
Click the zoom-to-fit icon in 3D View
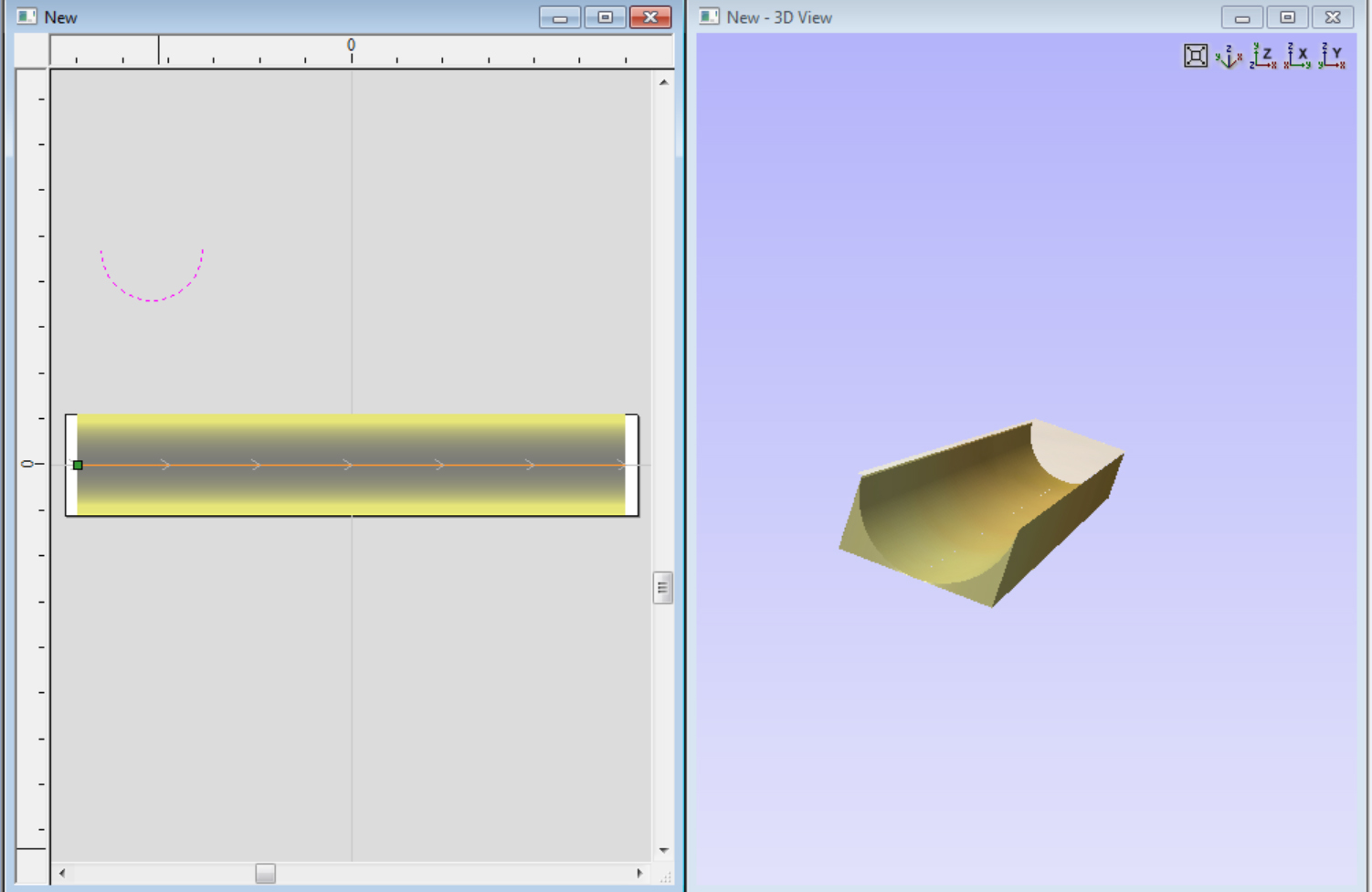click(x=1195, y=57)
